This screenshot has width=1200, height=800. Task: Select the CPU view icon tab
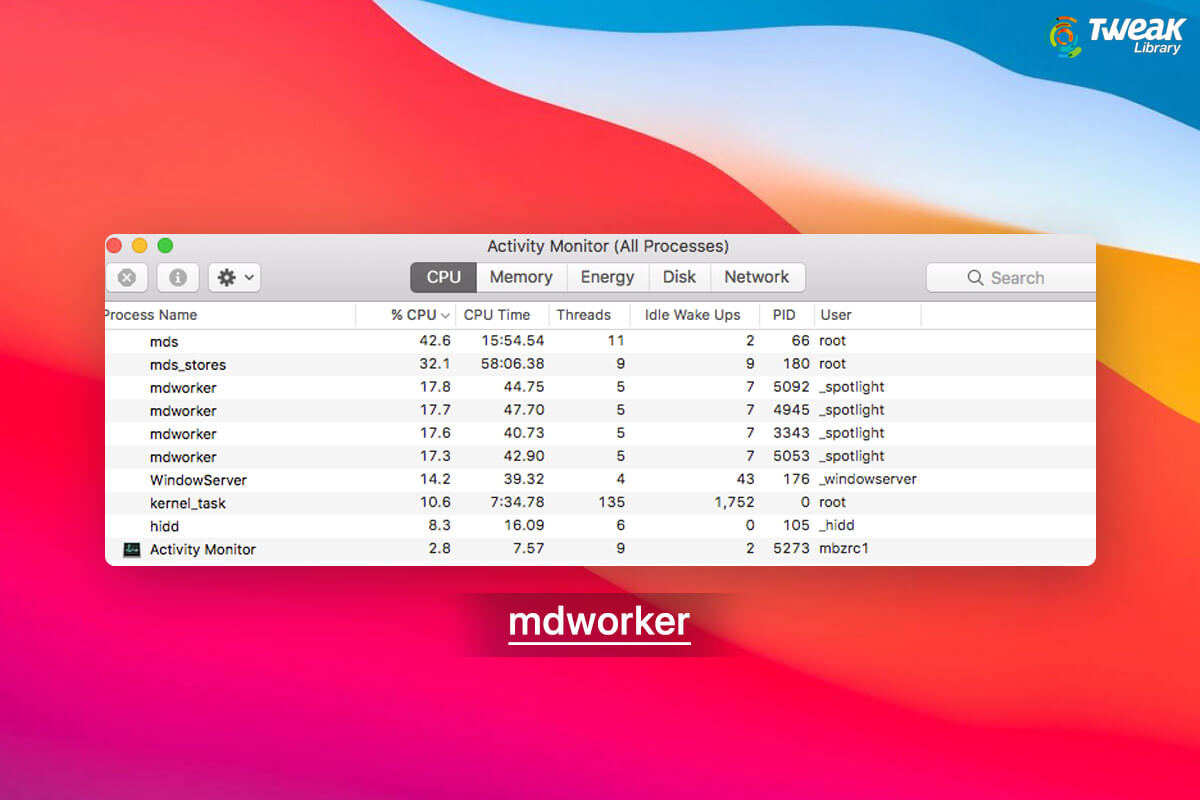(x=442, y=277)
